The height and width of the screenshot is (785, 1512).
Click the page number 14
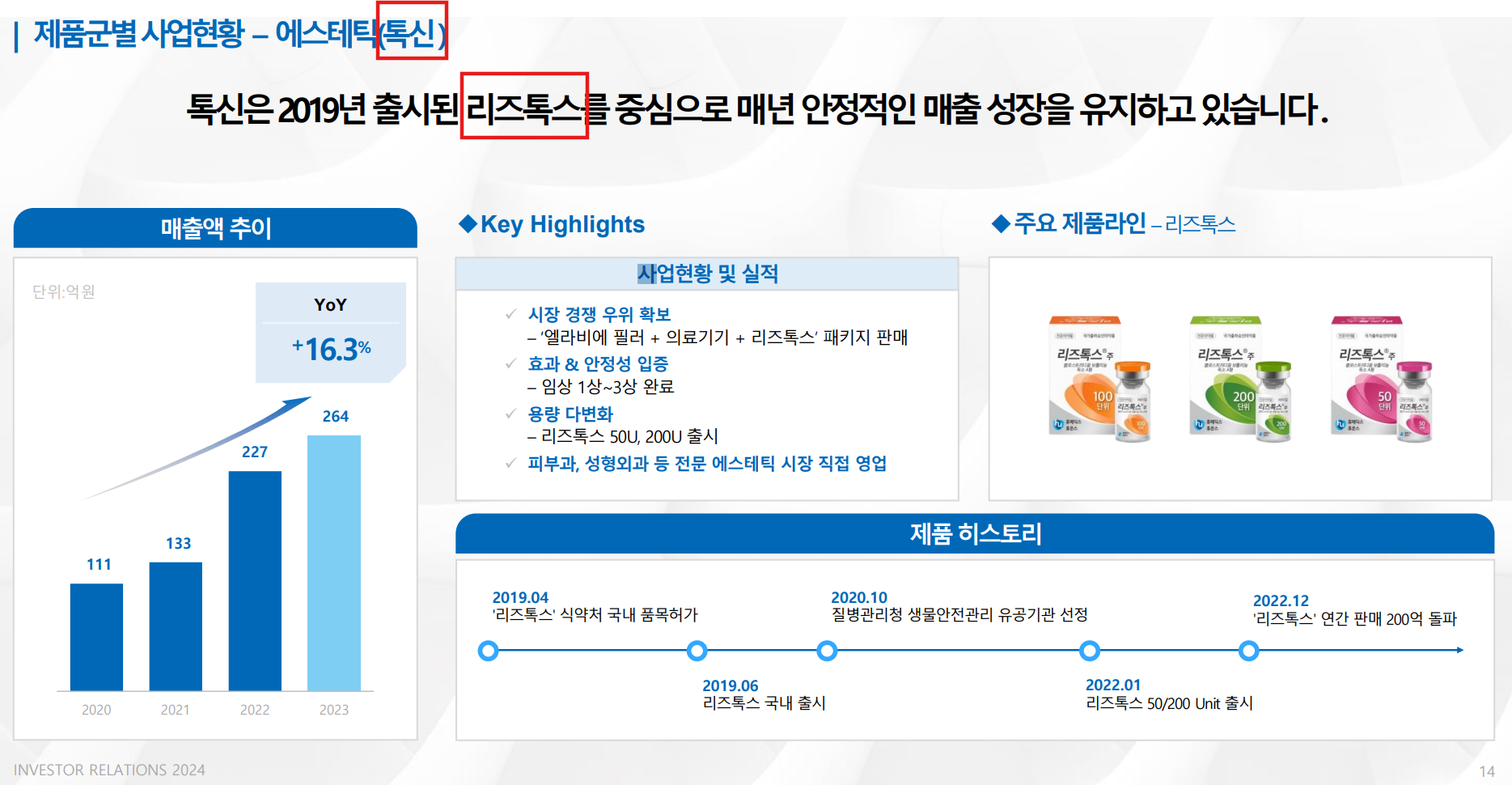click(x=1487, y=771)
